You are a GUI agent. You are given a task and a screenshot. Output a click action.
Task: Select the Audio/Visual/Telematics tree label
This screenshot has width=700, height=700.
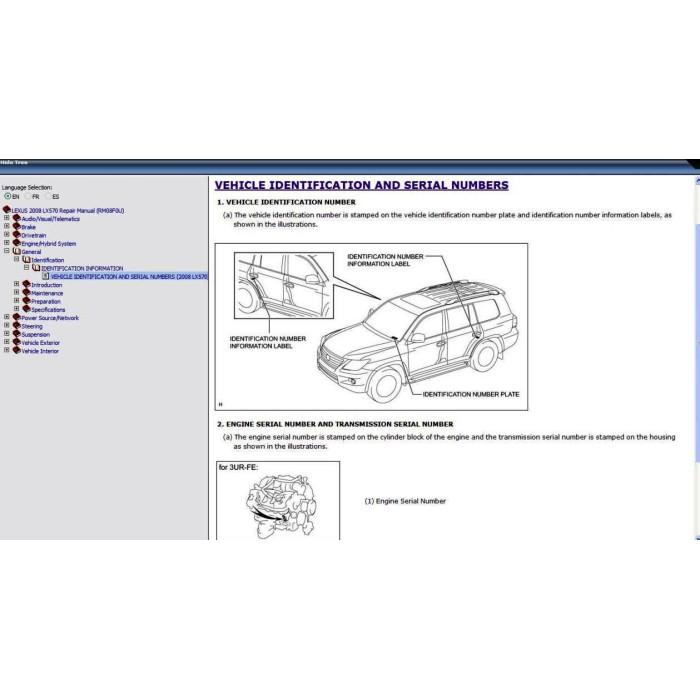[x=50, y=219]
